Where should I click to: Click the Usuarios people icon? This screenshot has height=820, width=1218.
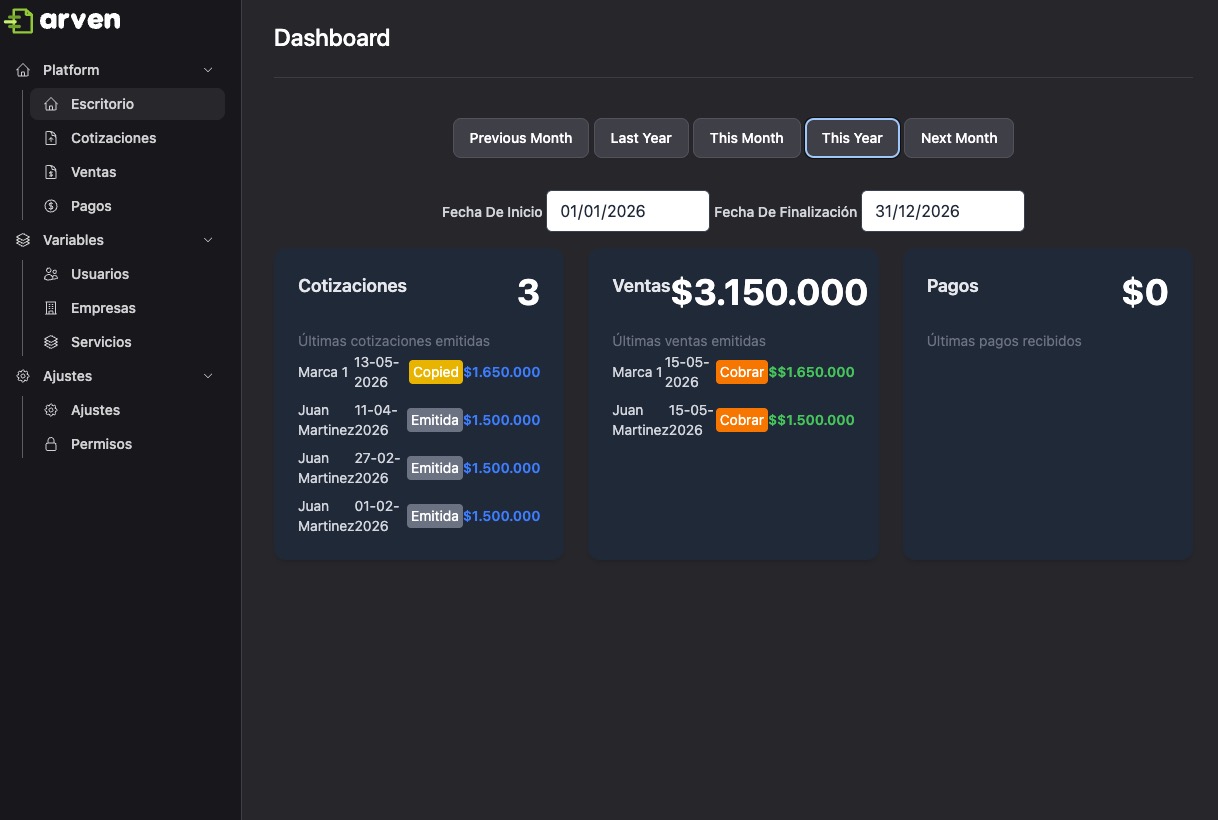click(x=51, y=274)
